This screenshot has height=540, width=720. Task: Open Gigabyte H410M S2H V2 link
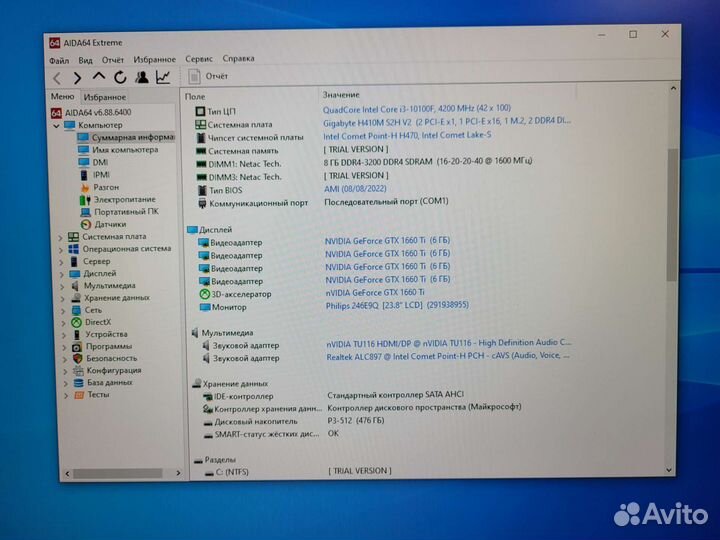pos(447,122)
